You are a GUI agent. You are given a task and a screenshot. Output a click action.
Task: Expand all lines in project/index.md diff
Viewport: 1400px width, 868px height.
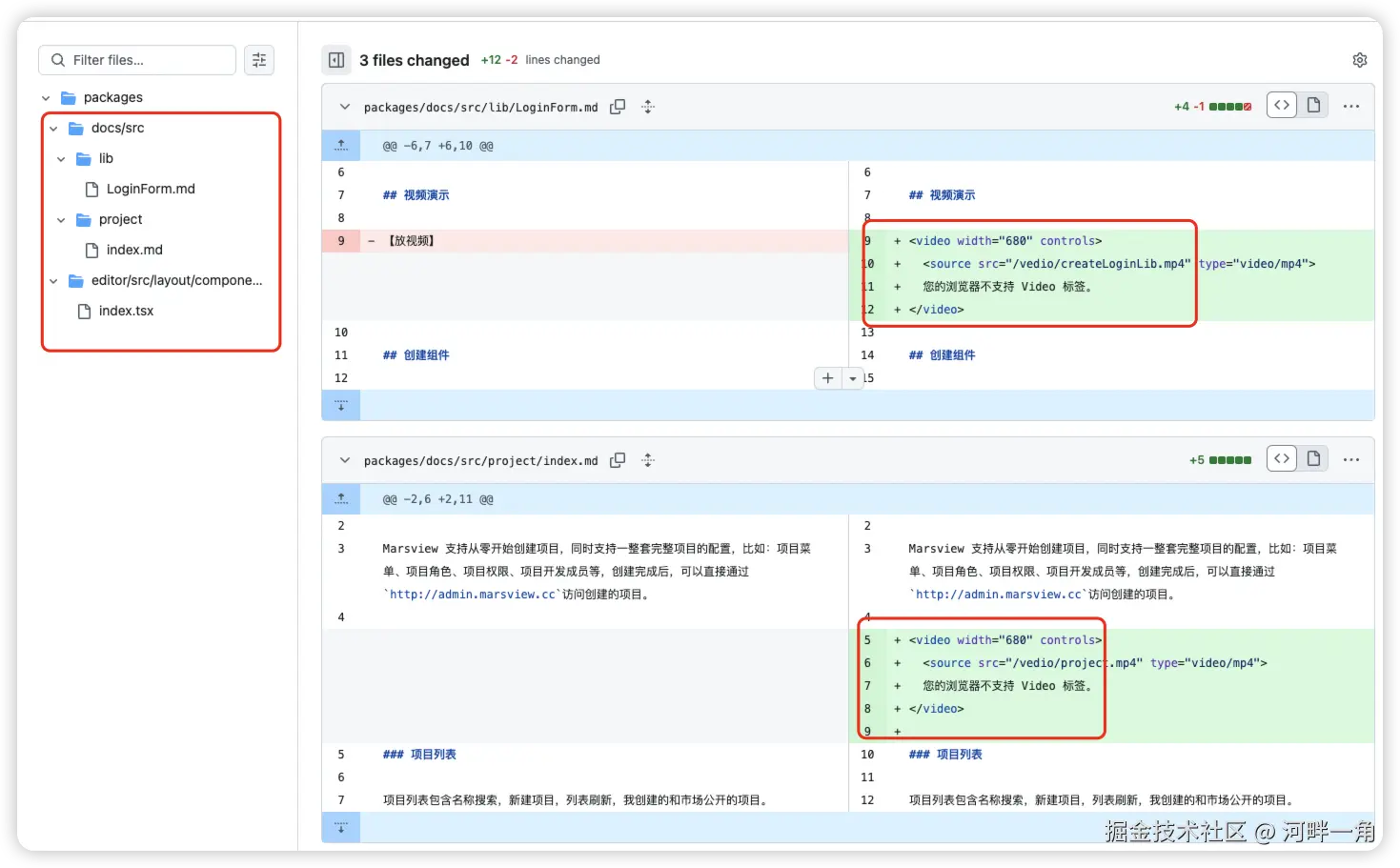click(648, 460)
